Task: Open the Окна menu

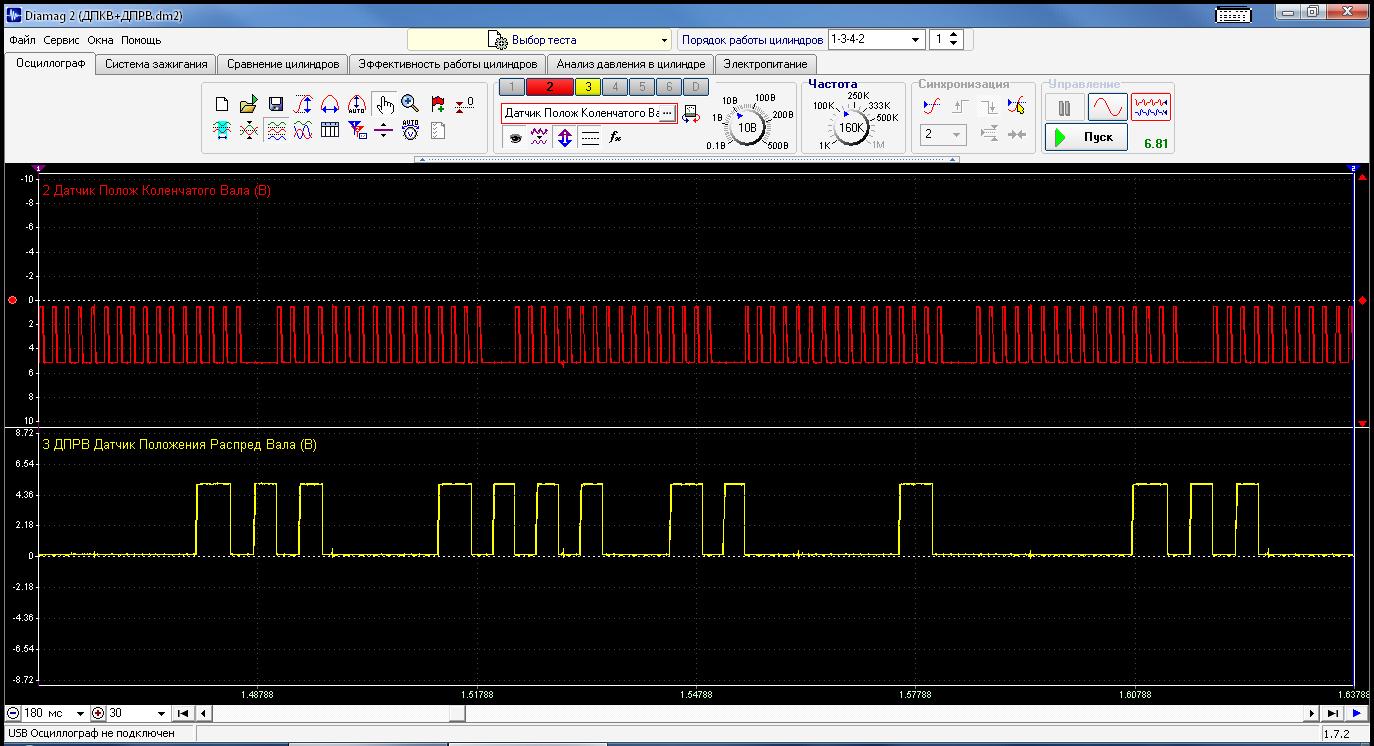Action: [x=100, y=40]
